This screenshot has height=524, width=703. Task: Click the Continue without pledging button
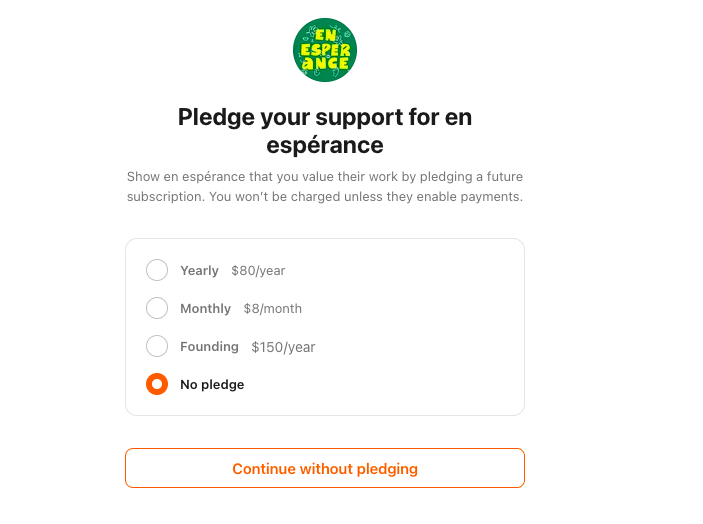coord(325,468)
